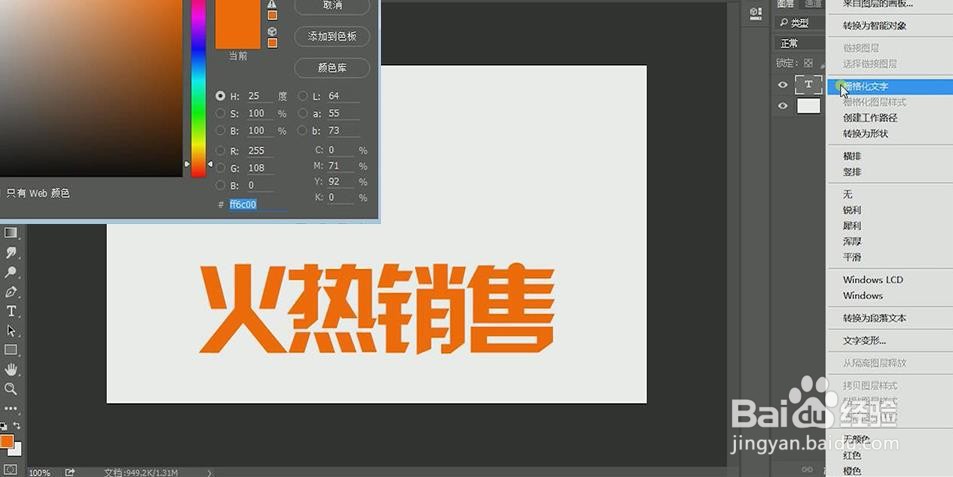Switch to the 图层 panel tab

coord(785,4)
